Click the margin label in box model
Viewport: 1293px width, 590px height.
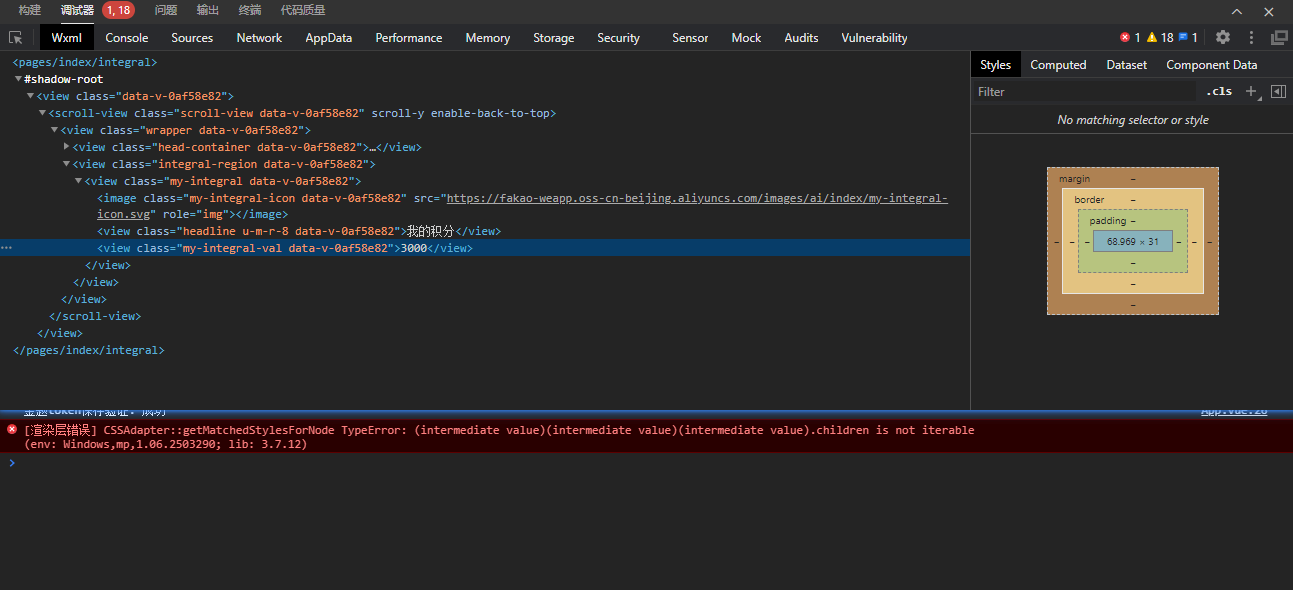1075,179
